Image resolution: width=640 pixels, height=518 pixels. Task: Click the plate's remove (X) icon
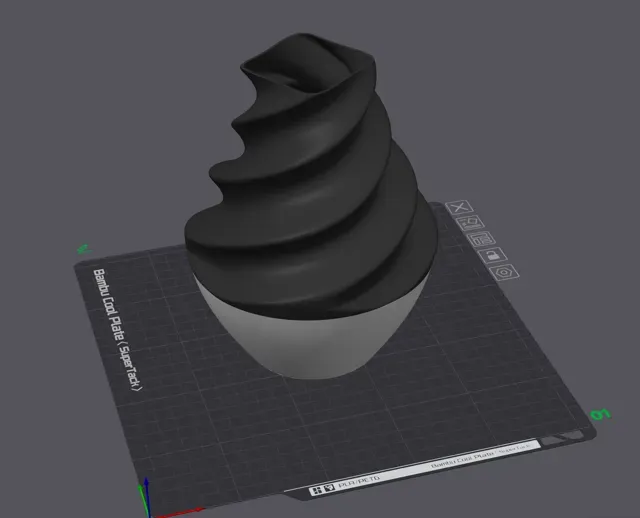coord(460,207)
